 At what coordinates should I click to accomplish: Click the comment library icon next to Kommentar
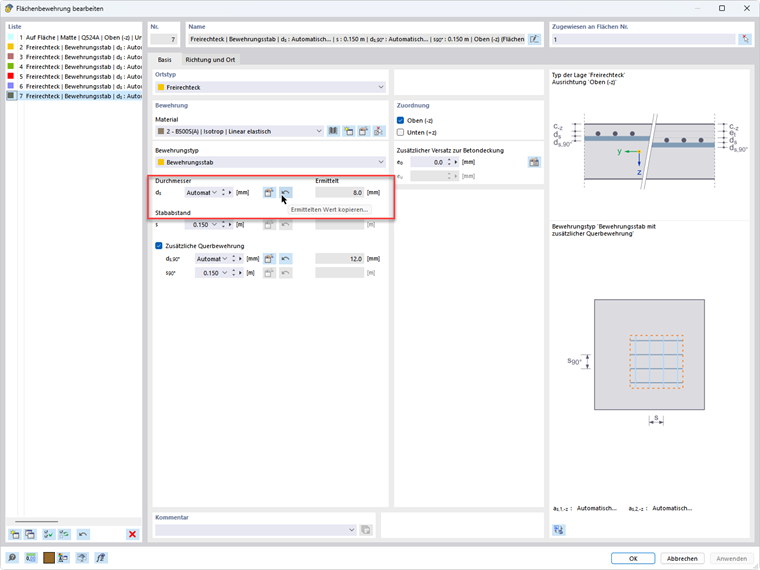tap(366, 530)
